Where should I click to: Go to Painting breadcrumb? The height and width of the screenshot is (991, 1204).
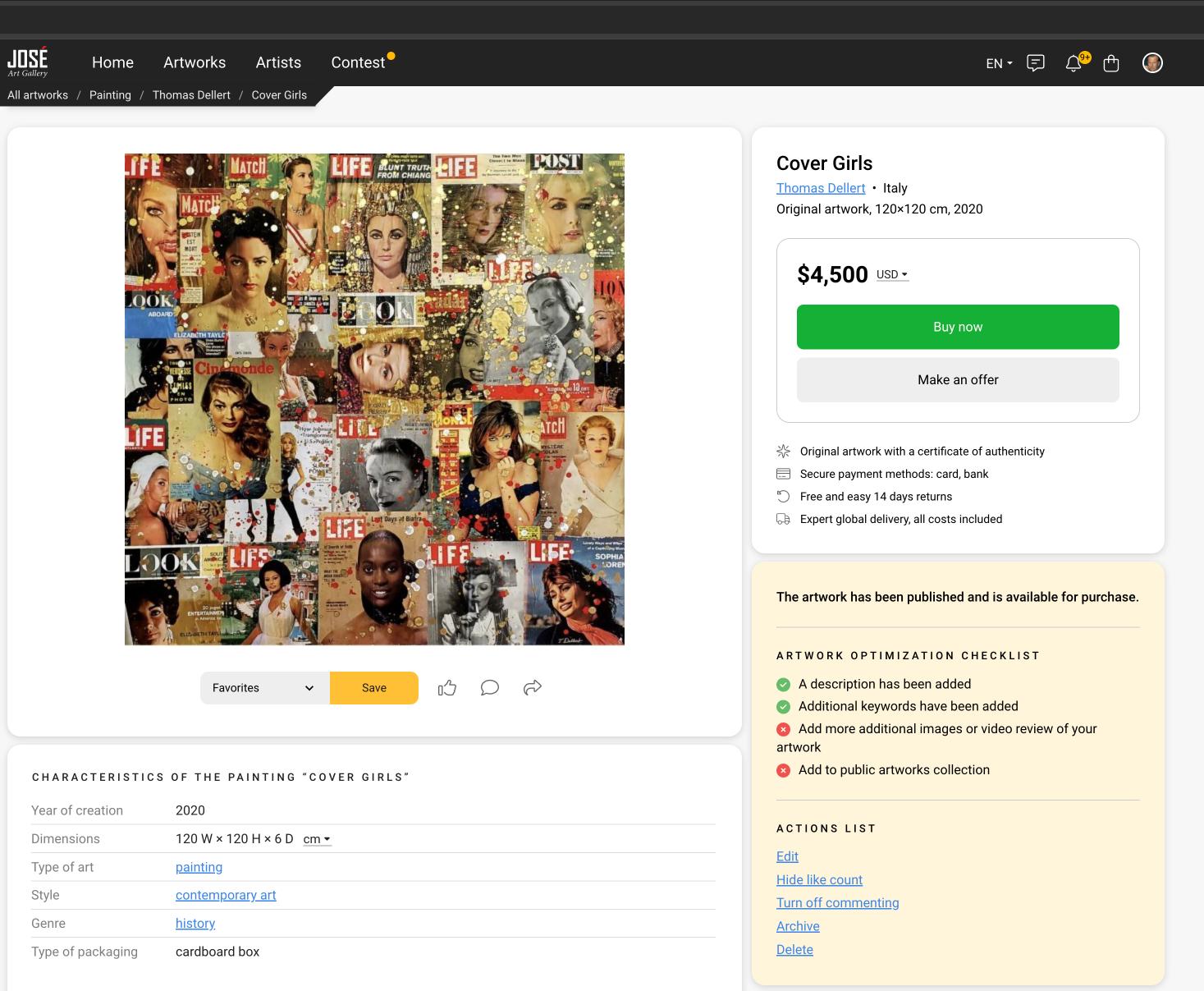110,95
